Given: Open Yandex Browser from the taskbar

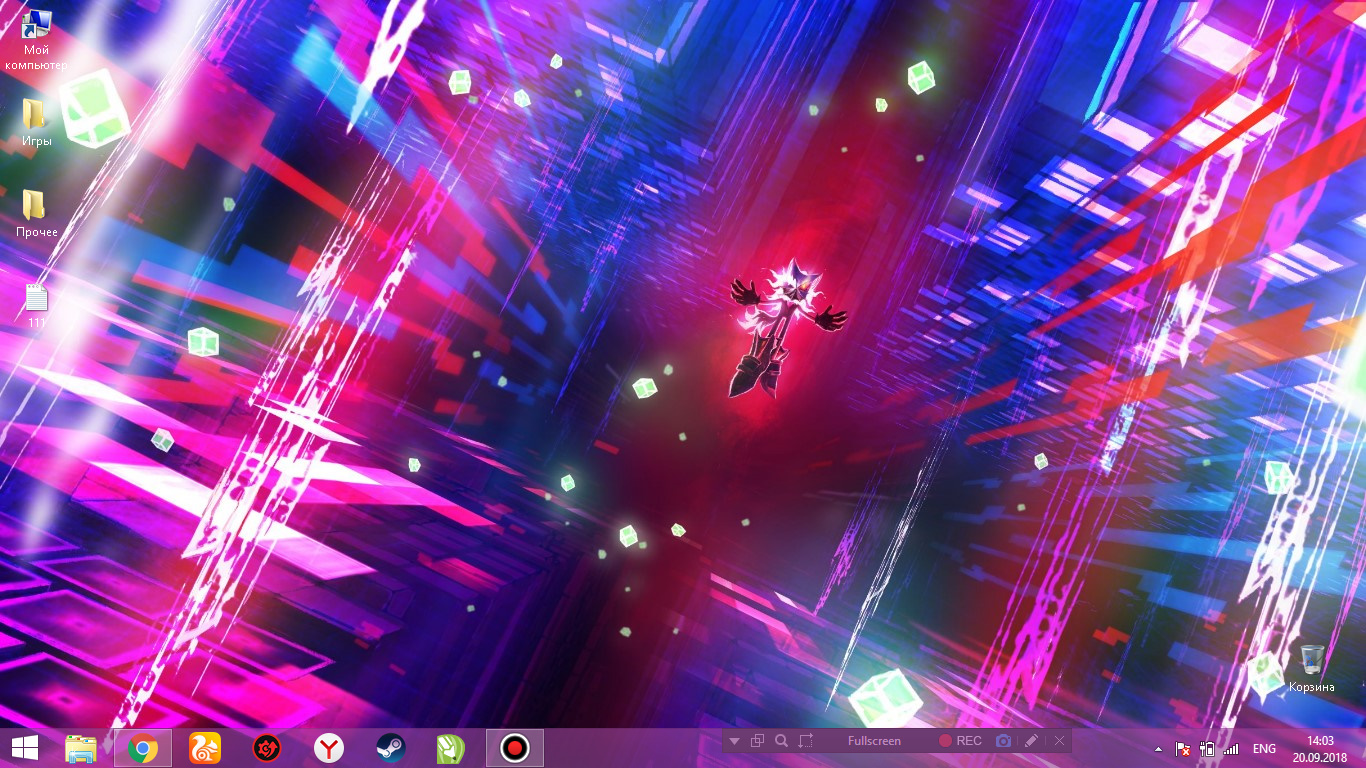Looking at the screenshot, I should [329, 748].
